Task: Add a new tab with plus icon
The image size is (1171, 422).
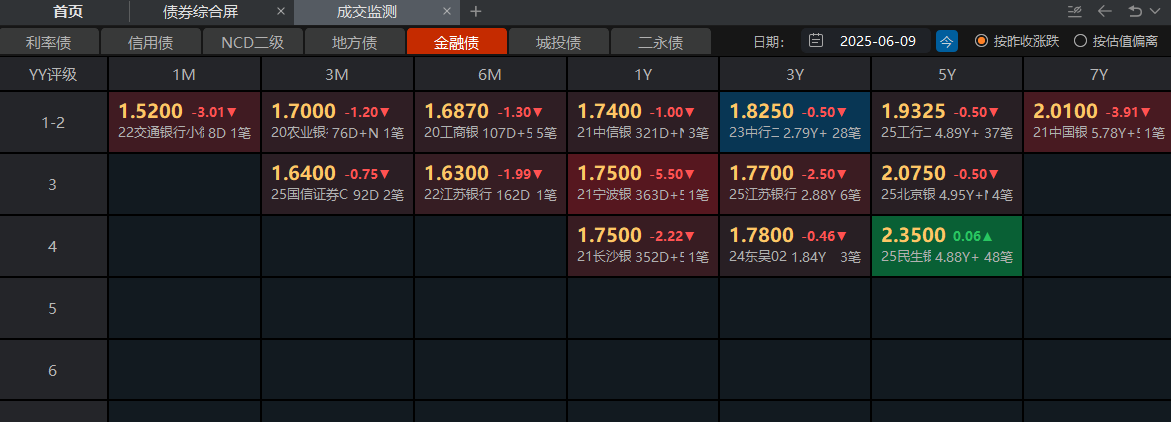Action: coord(475,12)
